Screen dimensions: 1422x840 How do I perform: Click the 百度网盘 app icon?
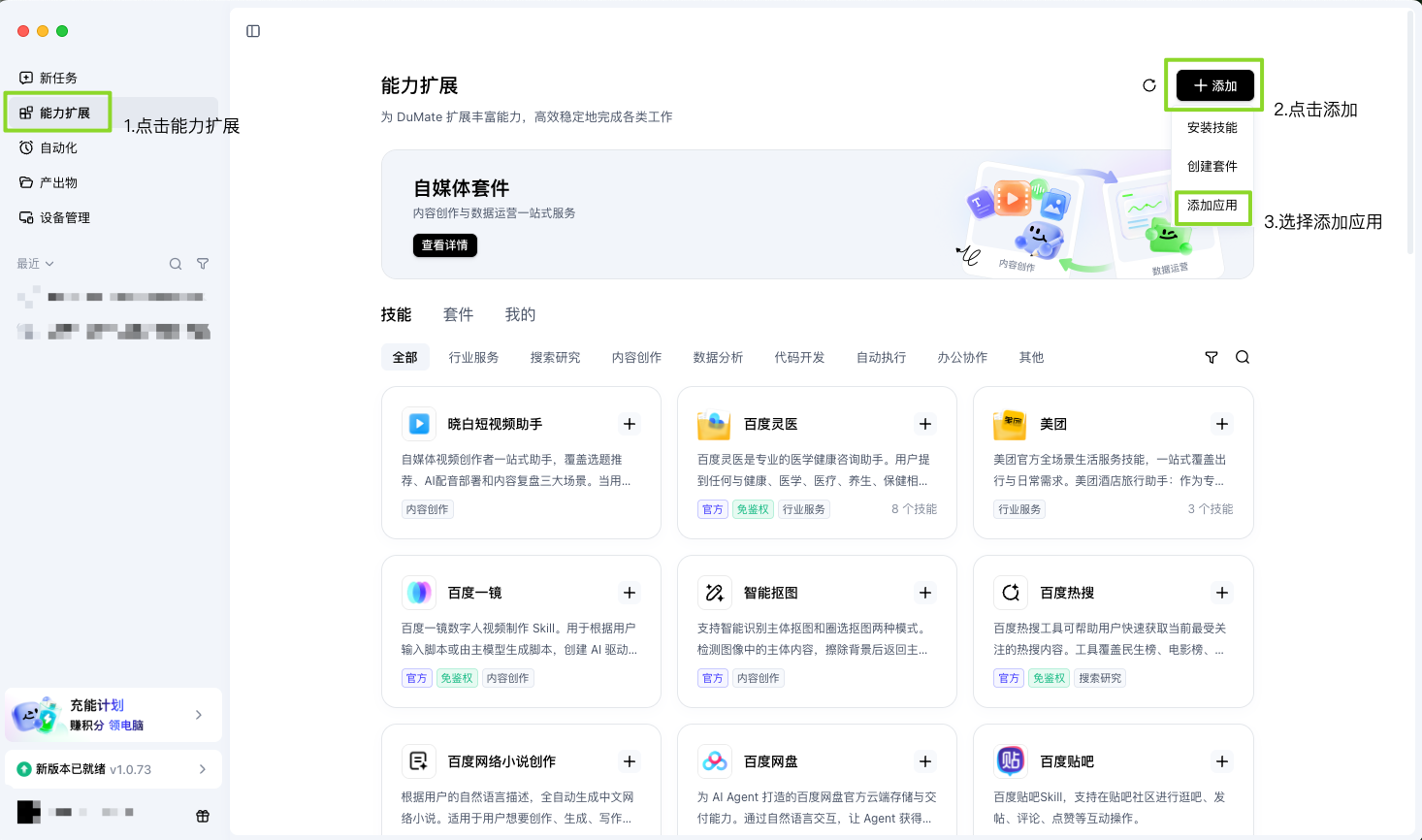(x=715, y=761)
